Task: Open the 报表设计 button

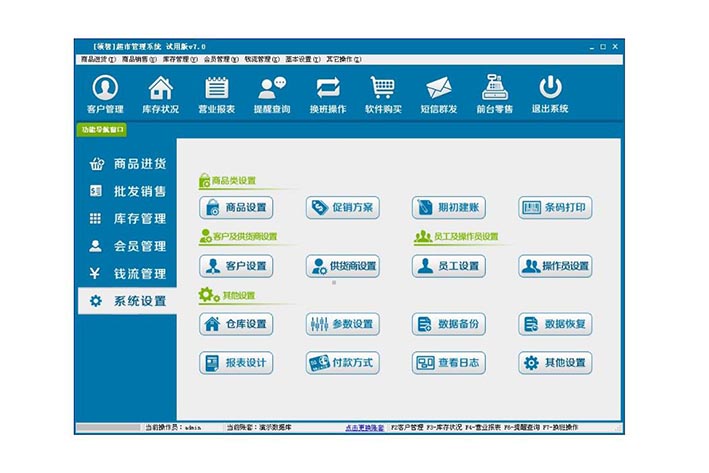Action: pyautogui.click(x=236, y=363)
